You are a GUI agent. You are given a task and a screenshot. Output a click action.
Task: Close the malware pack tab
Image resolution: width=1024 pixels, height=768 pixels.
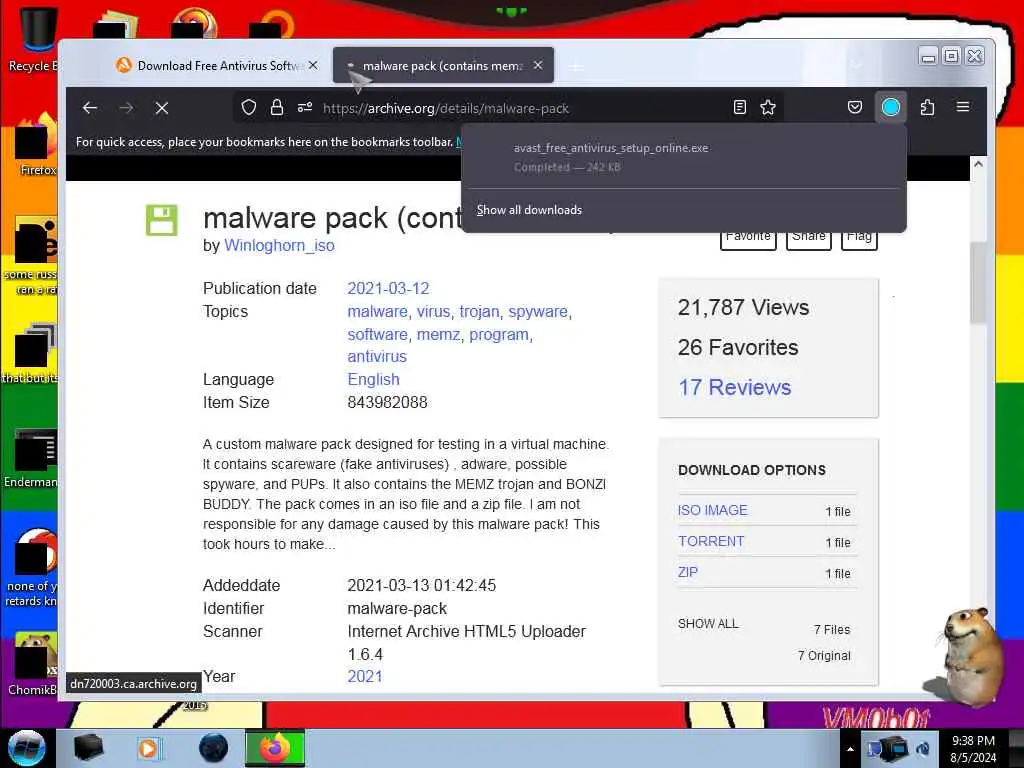(538, 65)
